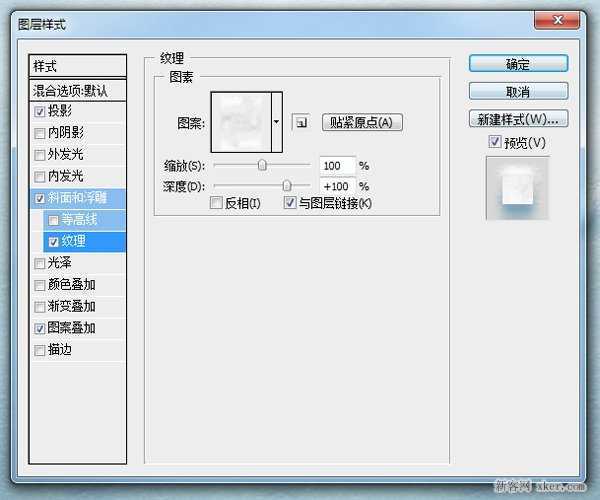Viewport: 600px width, 500px height.
Task: Click the 缩放 percentage input field
Action: click(337, 166)
